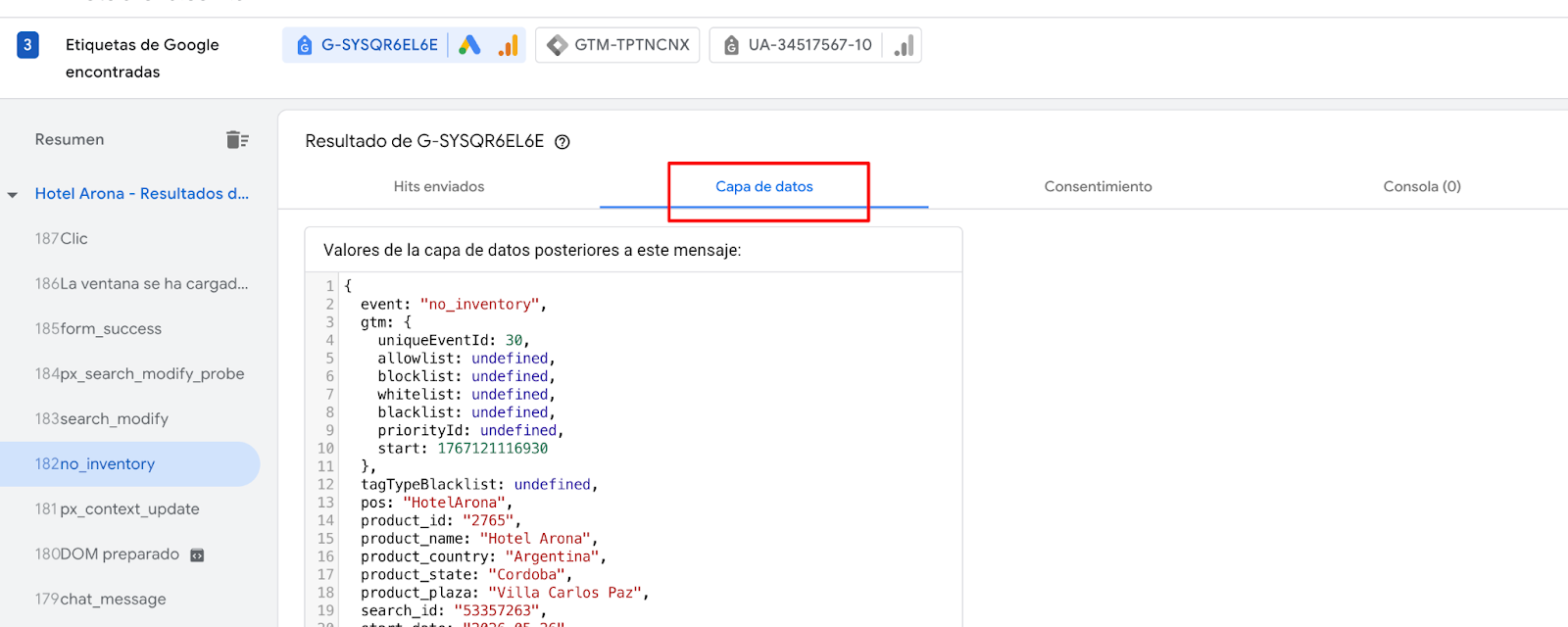The height and width of the screenshot is (627, 1568).
Task: Open the Consentimiento tab
Action: [1098, 187]
